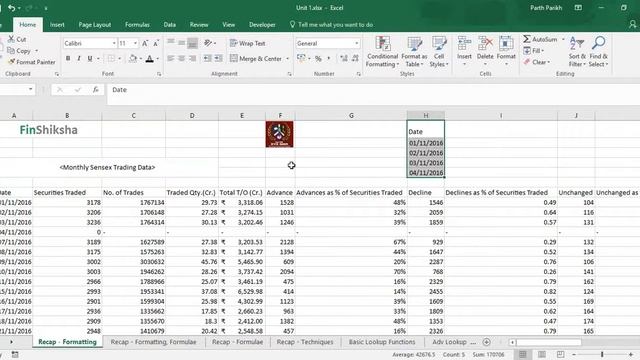The height and width of the screenshot is (360, 640).
Task: Open Cell Styles gallery
Action: pyautogui.click(x=439, y=52)
